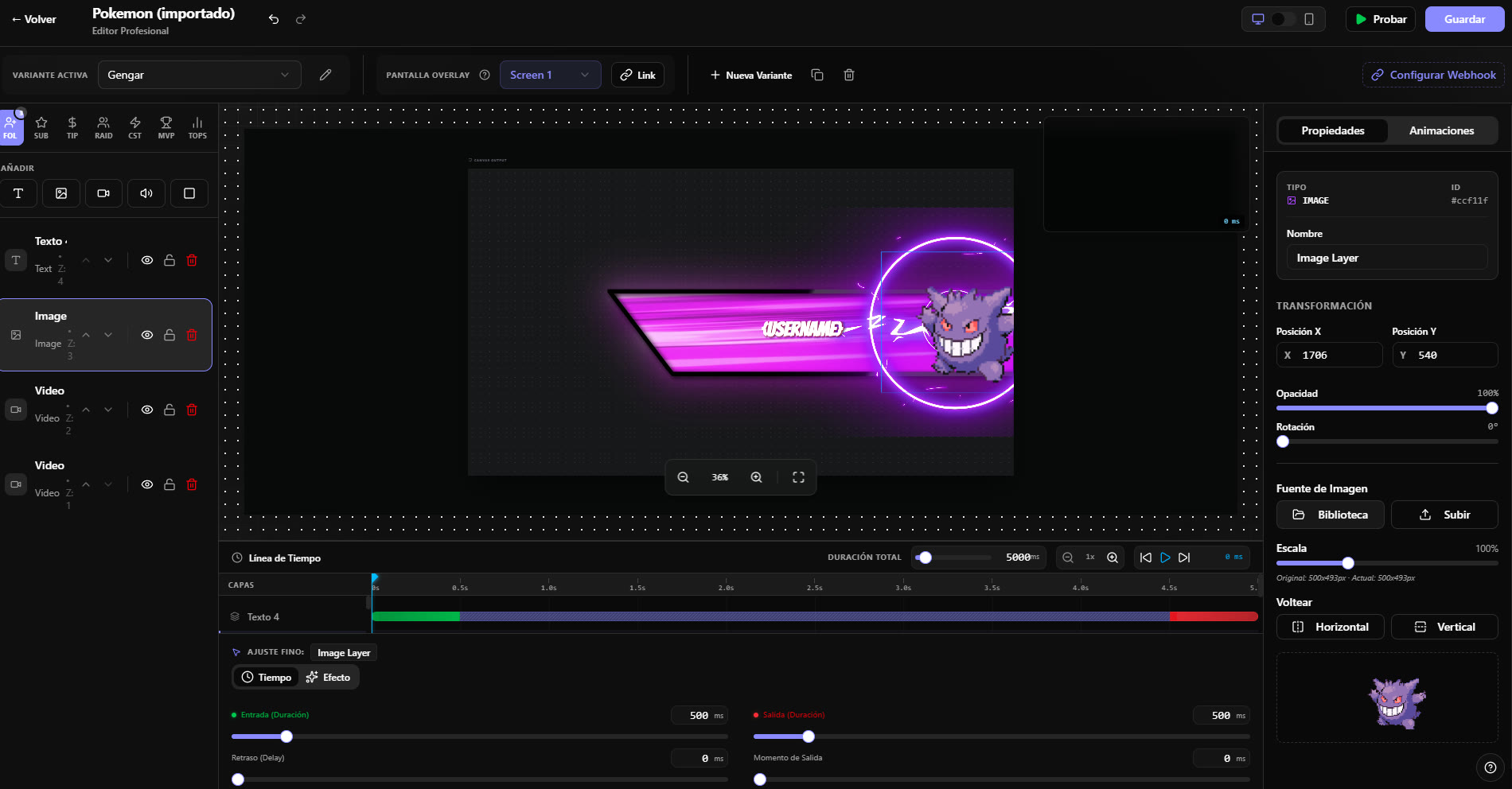Hide the Texto layer

coord(147,260)
